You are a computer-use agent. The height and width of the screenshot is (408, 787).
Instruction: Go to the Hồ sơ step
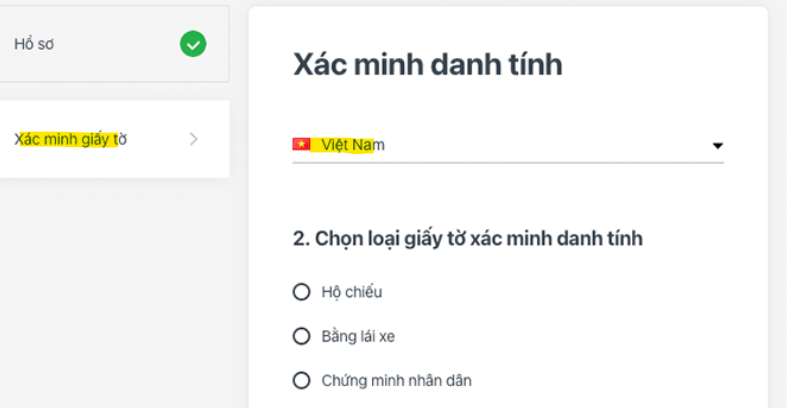tap(110, 45)
